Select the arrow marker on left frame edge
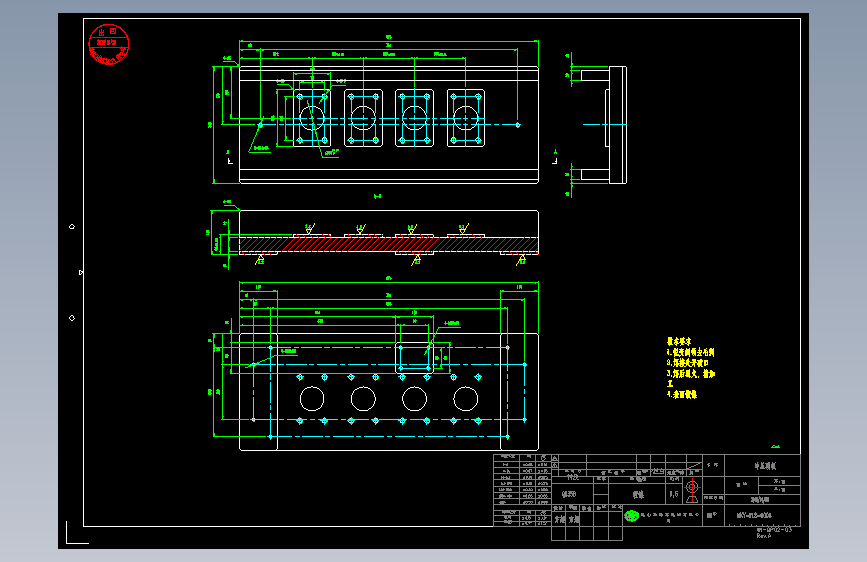Screen dimensions: 867x562 click(x=81, y=272)
